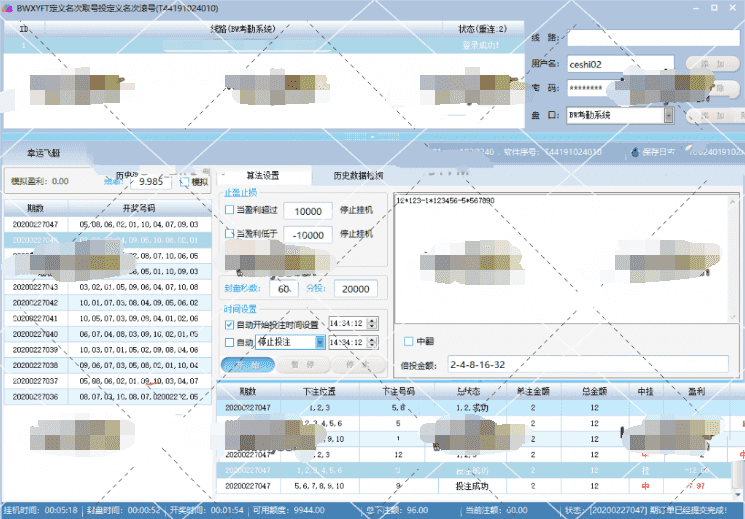
Task: Click the 总金额 column header
Action: [x=595, y=392]
